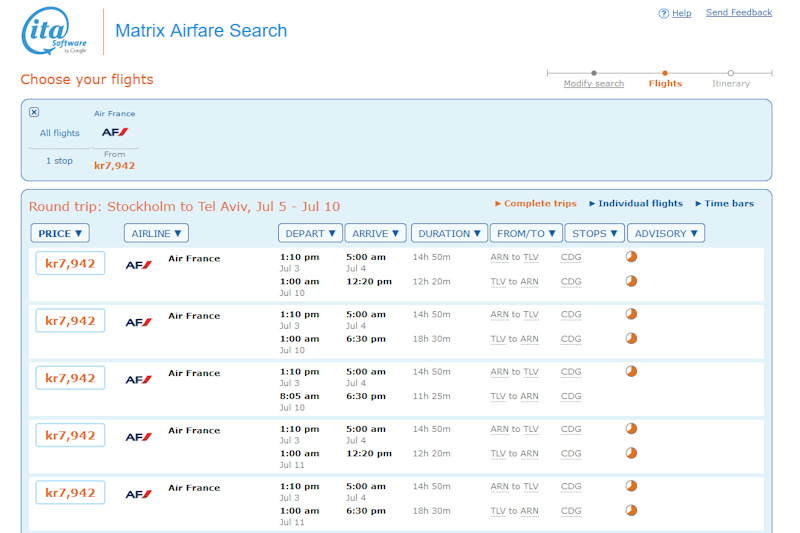
Task: Close the airline filter box with X
Action: 34,112
